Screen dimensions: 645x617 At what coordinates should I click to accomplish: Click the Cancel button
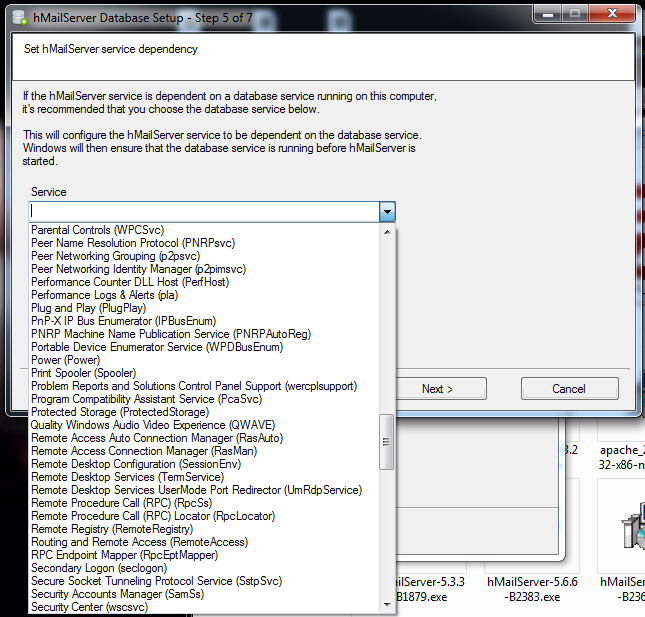click(569, 389)
